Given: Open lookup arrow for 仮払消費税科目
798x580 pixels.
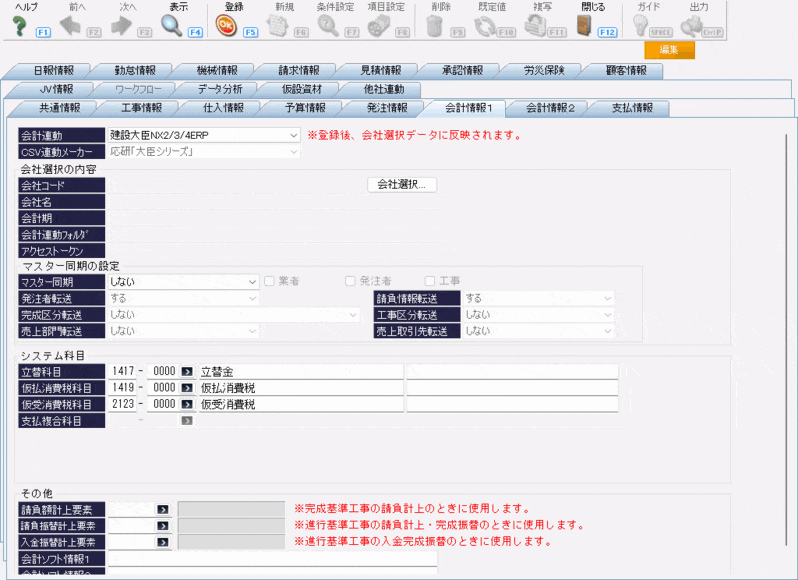Looking at the screenshot, I should click(186, 388).
